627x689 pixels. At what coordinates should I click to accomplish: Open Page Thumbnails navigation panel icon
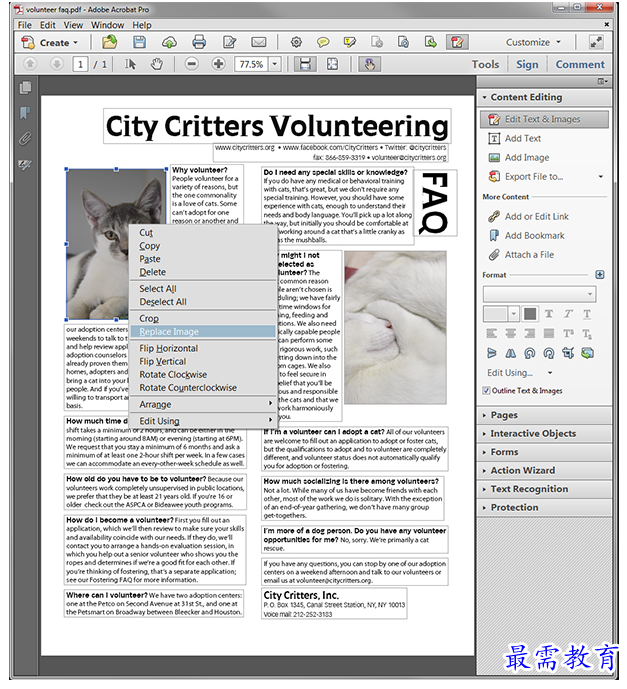point(25,87)
